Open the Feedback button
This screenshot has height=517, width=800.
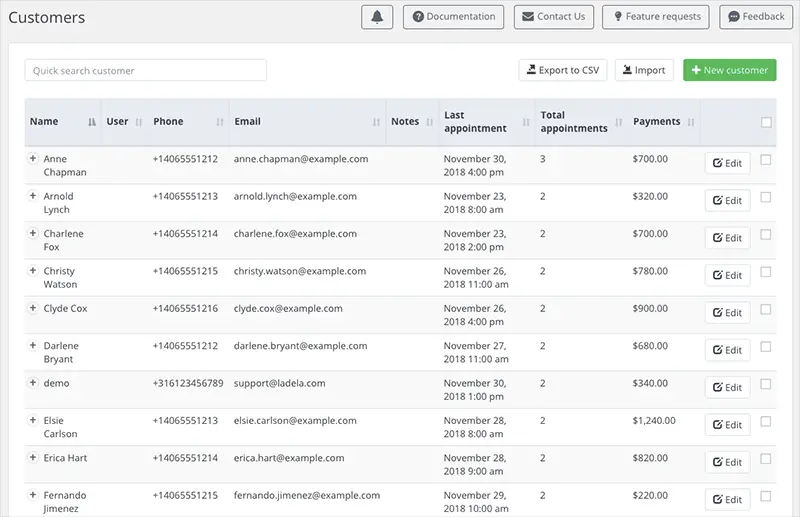click(x=756, y=17)
